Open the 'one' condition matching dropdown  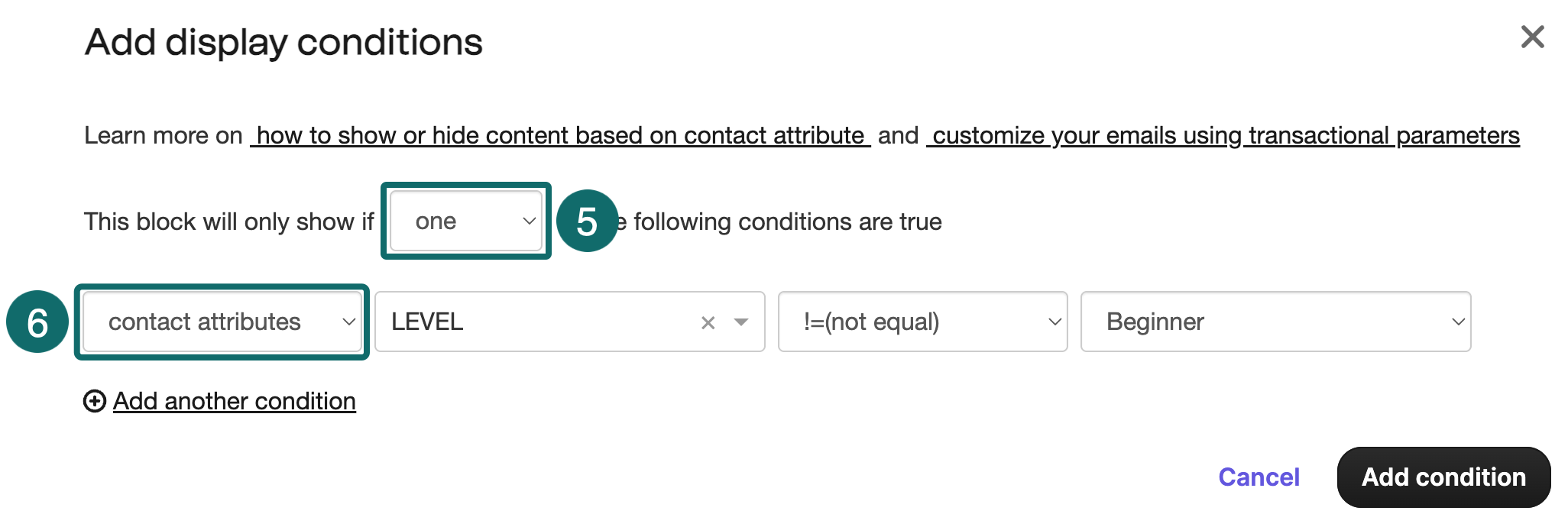tap(465, 221)
